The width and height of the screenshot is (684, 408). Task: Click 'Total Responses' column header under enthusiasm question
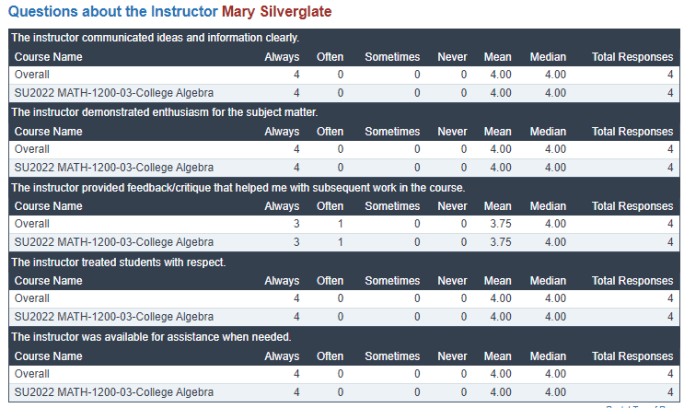point(632,132)
